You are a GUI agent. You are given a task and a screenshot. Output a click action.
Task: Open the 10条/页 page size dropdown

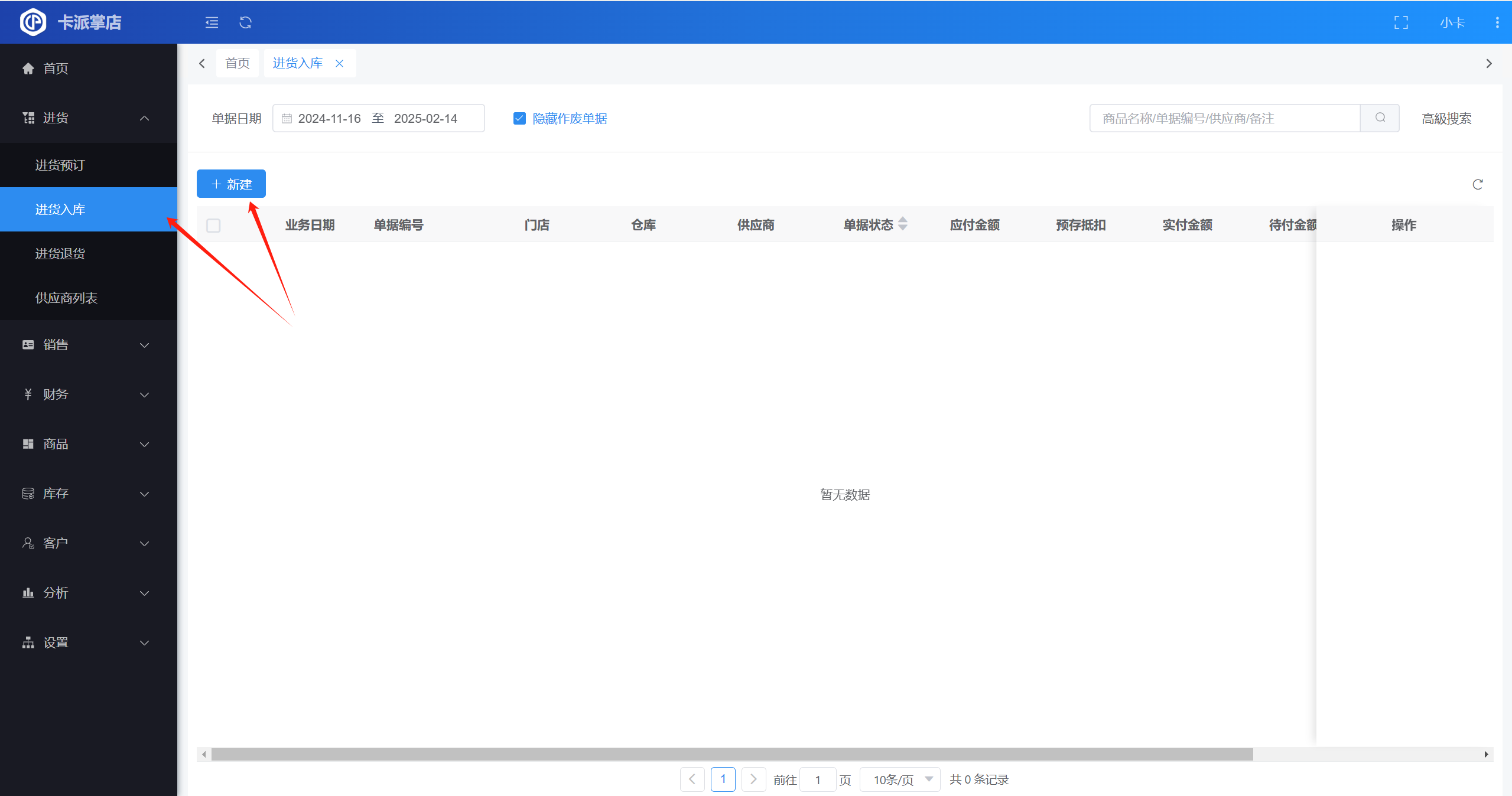(x=900, y=779)
